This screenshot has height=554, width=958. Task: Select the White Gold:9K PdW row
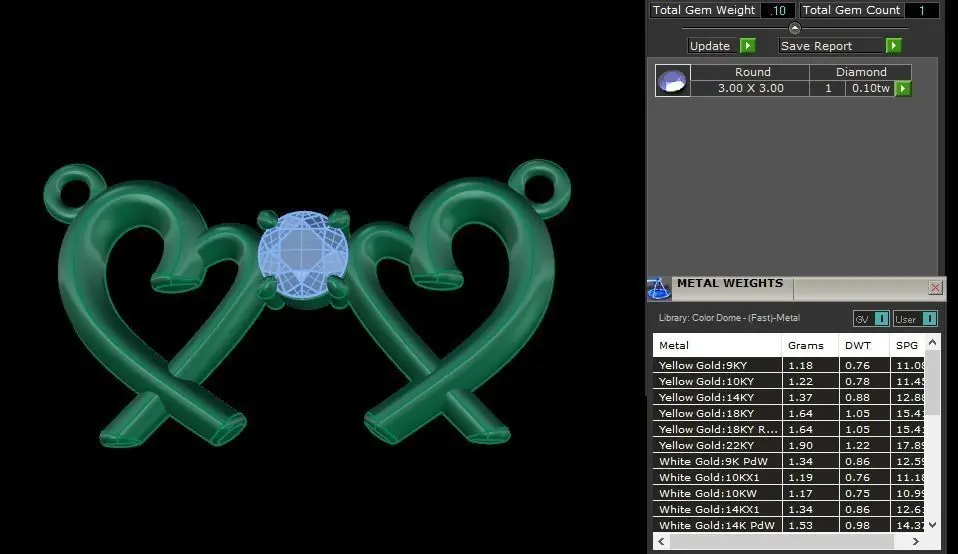pyautogui.click(x=788, y=461)
